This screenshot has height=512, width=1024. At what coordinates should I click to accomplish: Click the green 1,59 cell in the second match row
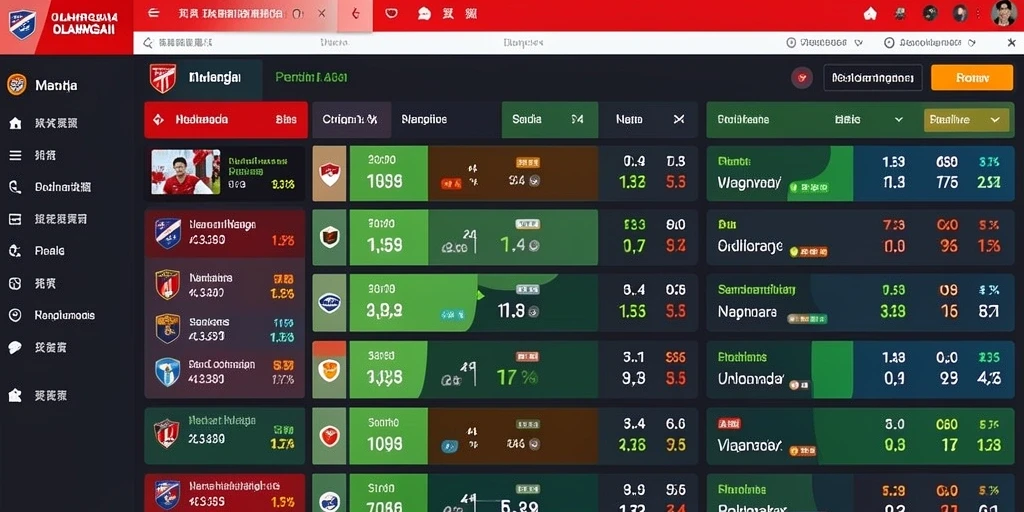coord(389,236)
